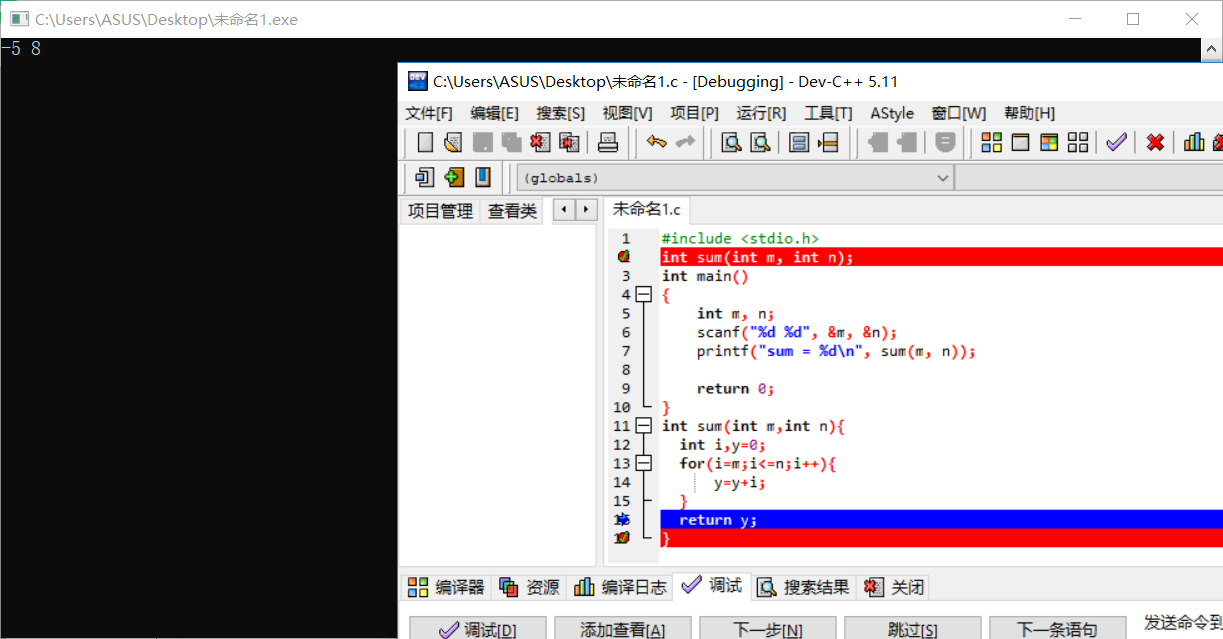
Task: Switch to the 编译器 bottom tab
Action: coord(446,587)
